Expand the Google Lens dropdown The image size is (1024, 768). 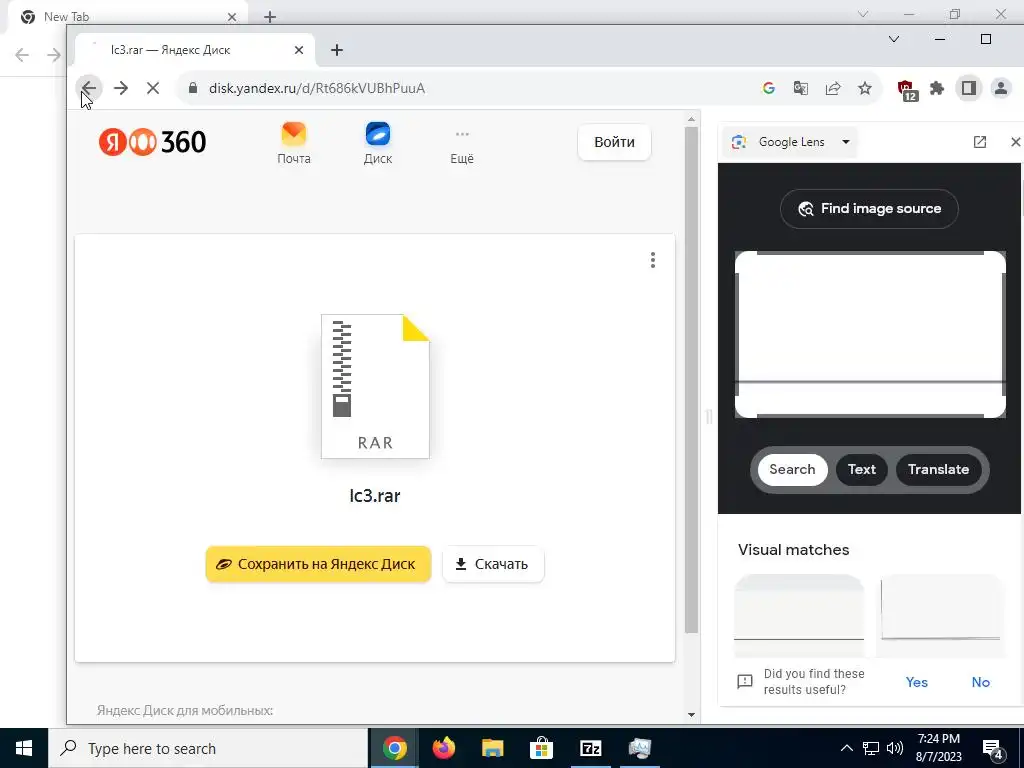(x=846, y=142)
